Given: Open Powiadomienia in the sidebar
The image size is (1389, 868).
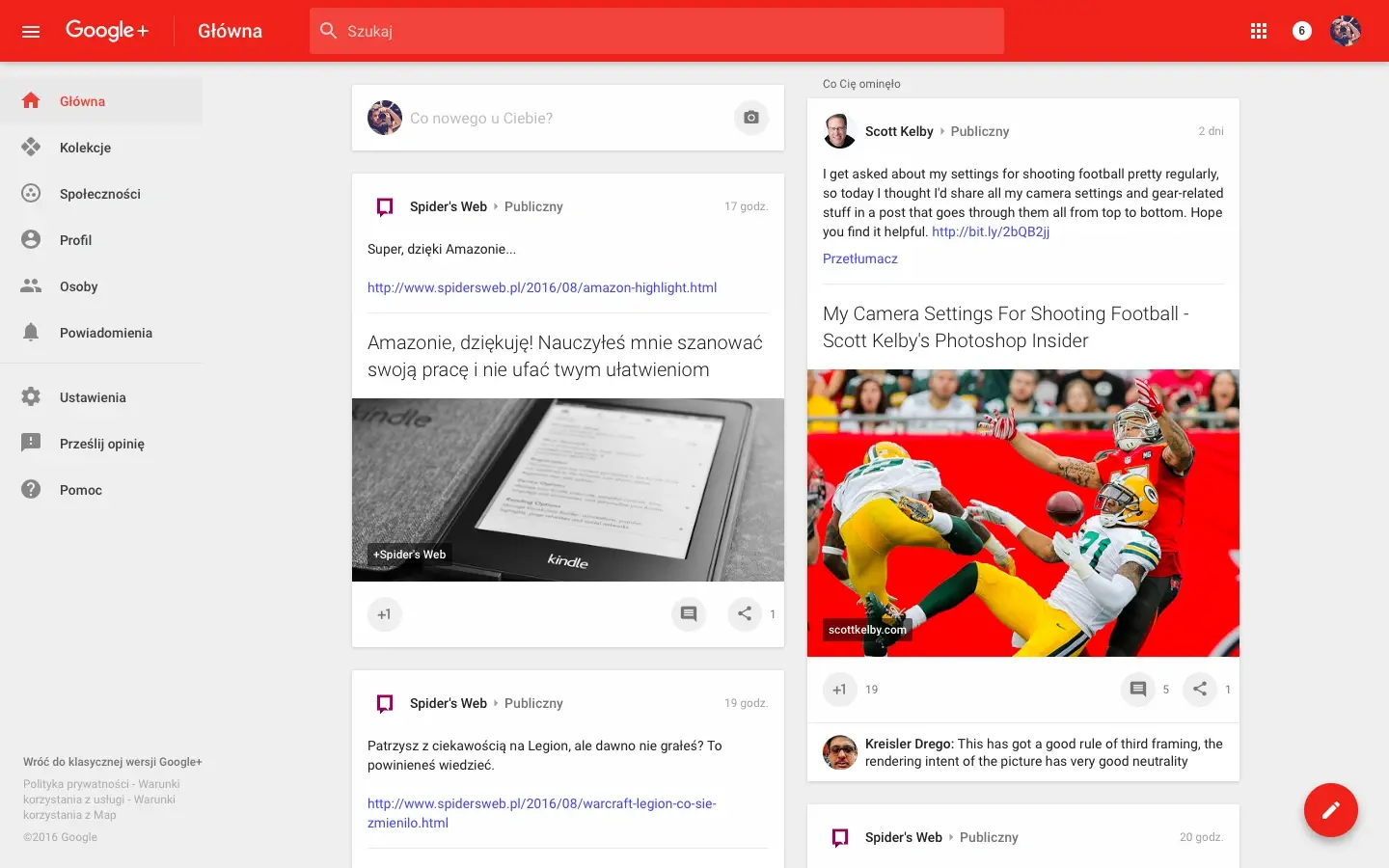Looking at the screenshot, I should click(105, 333).
